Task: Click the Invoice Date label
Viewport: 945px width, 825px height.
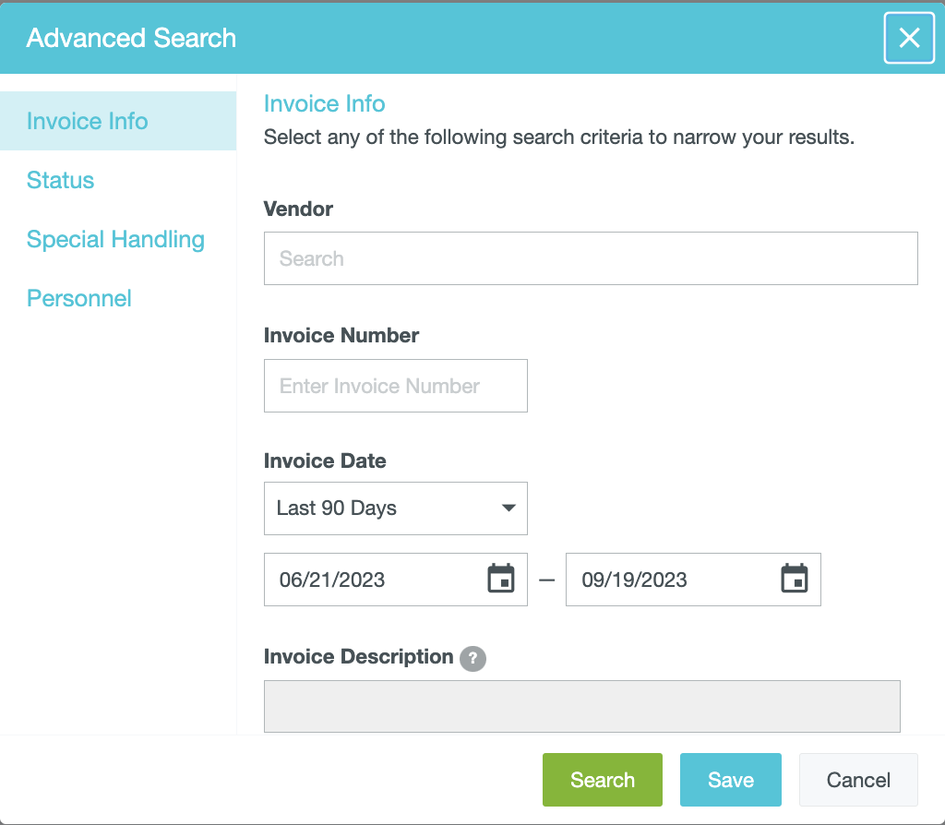Action: 325,461
